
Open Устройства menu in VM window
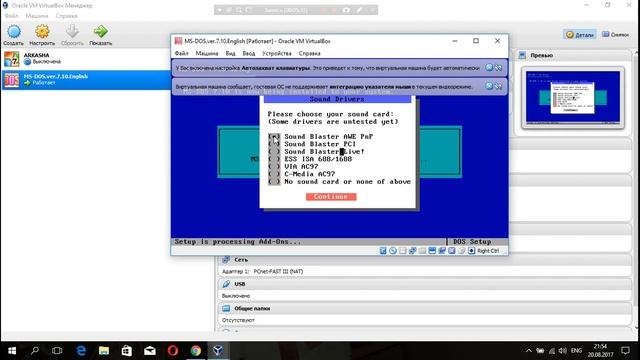pyautogui.click(x=277, y=53)
